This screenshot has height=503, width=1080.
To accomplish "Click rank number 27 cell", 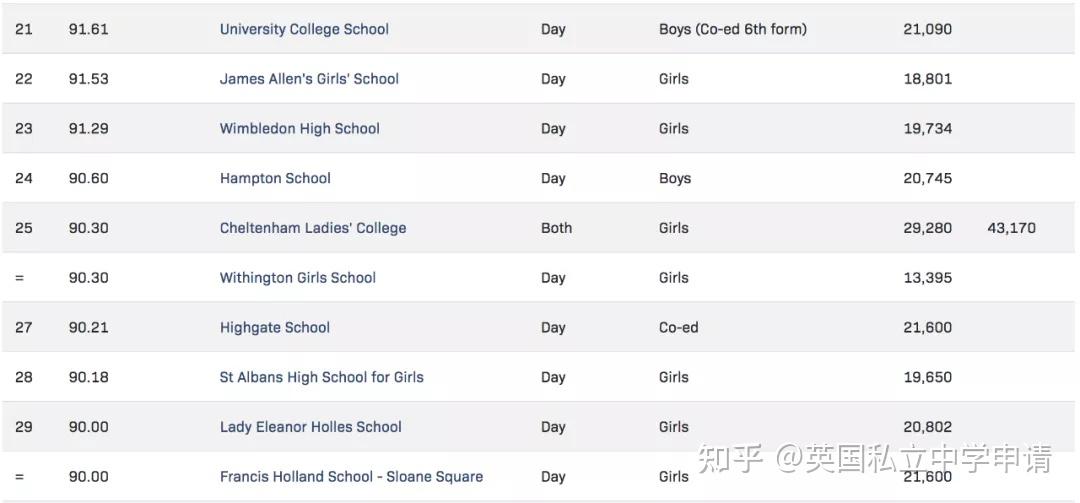I will point(23,327).
